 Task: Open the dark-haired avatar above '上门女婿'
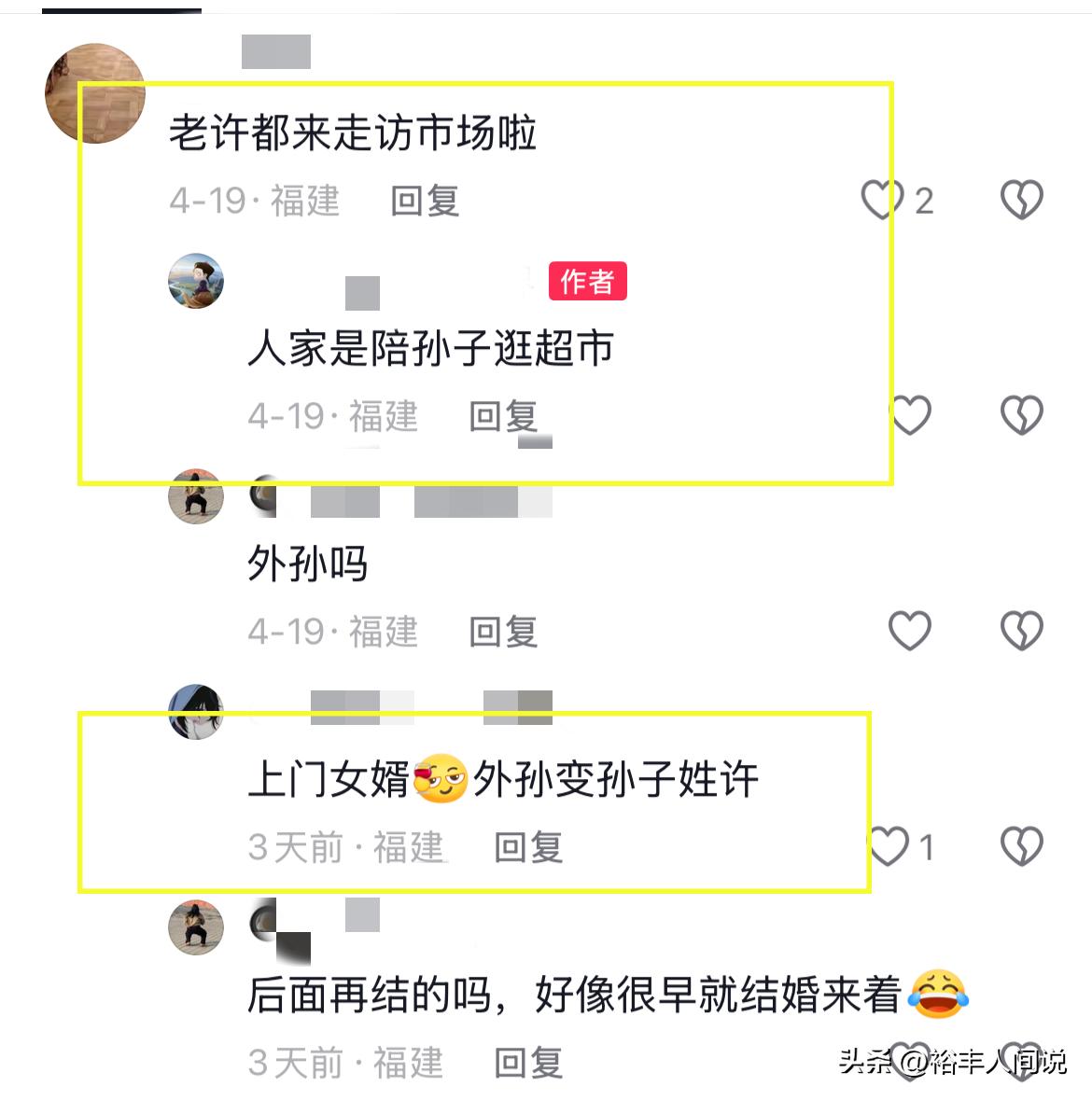[x=196, y=711]
